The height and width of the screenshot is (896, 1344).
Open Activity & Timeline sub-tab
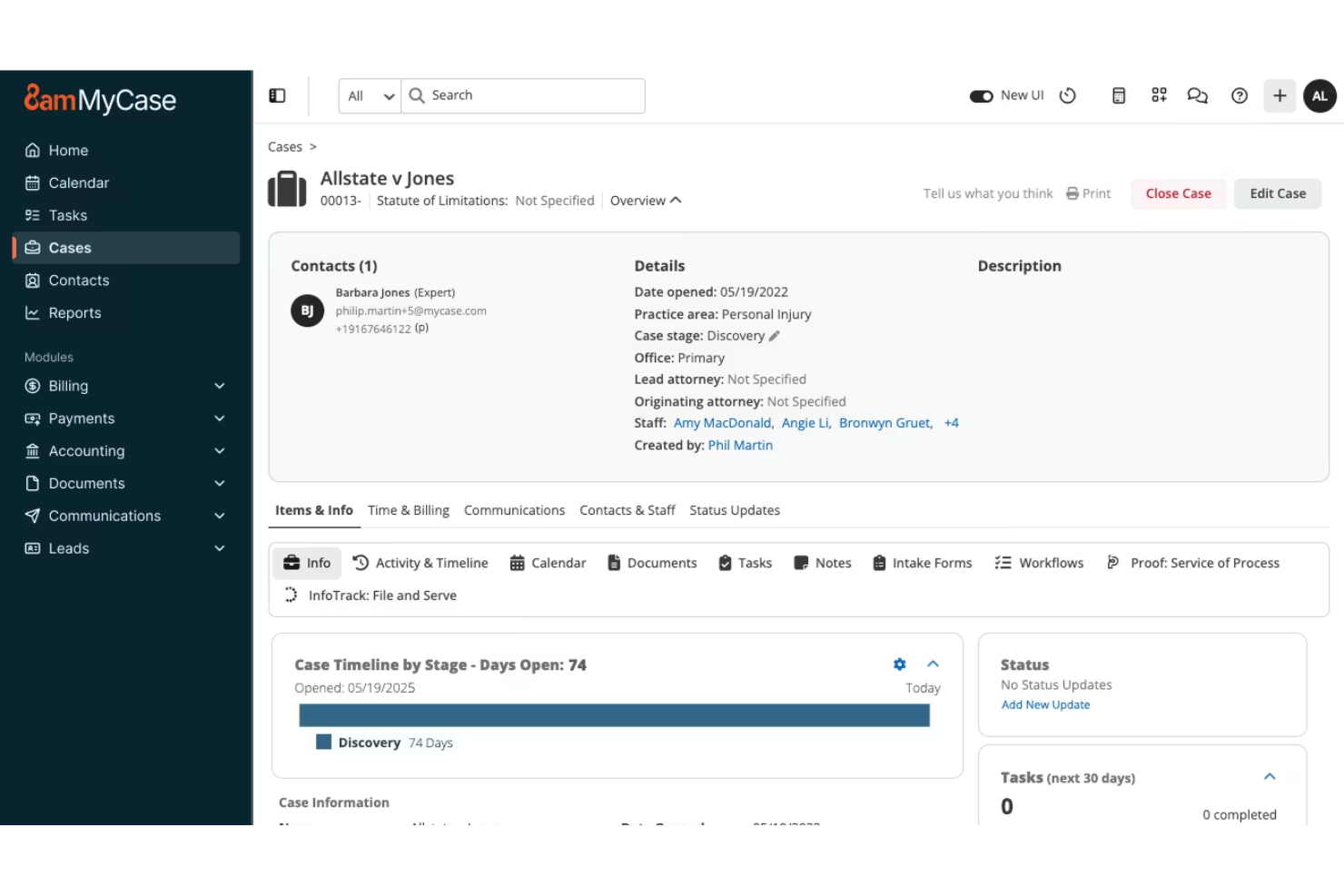(x=420, y=563)
